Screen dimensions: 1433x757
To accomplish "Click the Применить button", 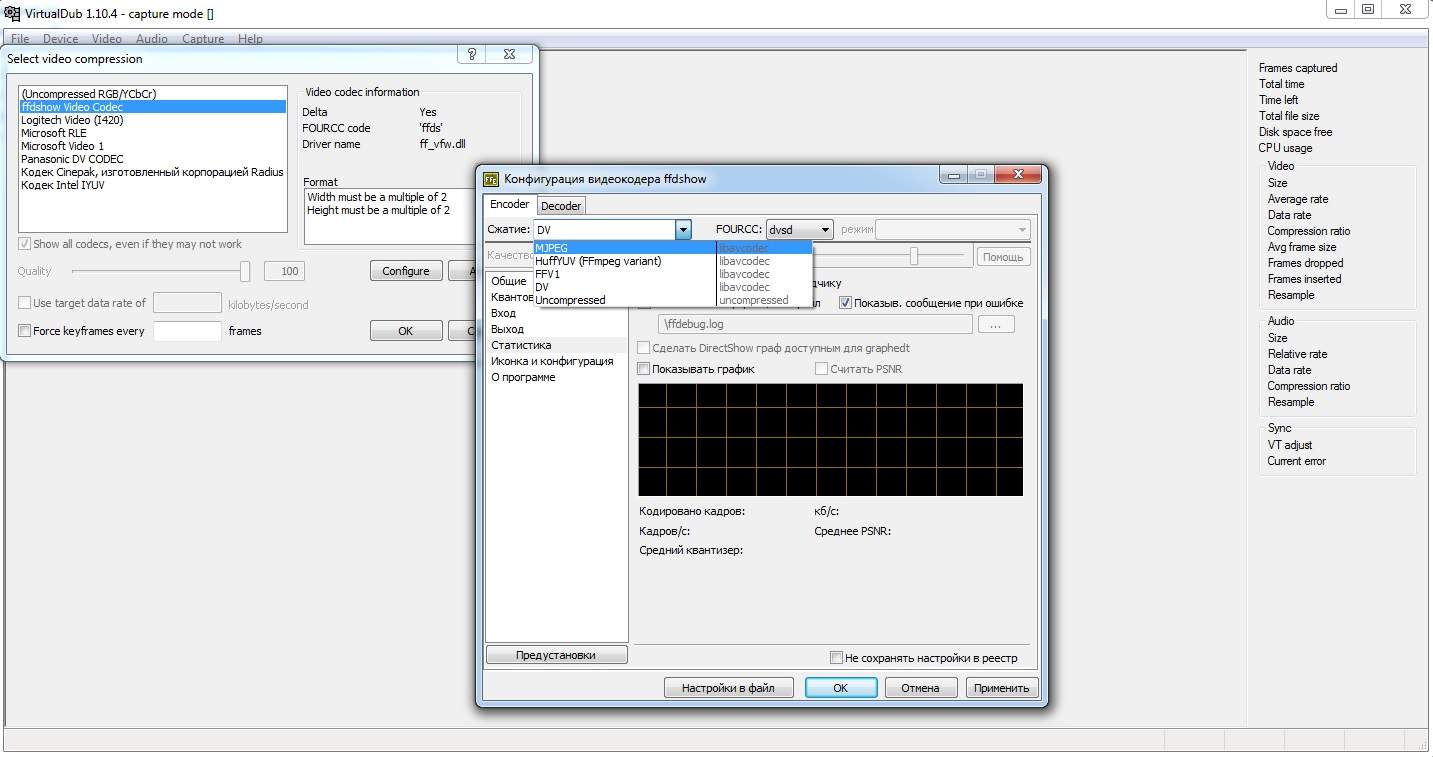I will 1002,688.
